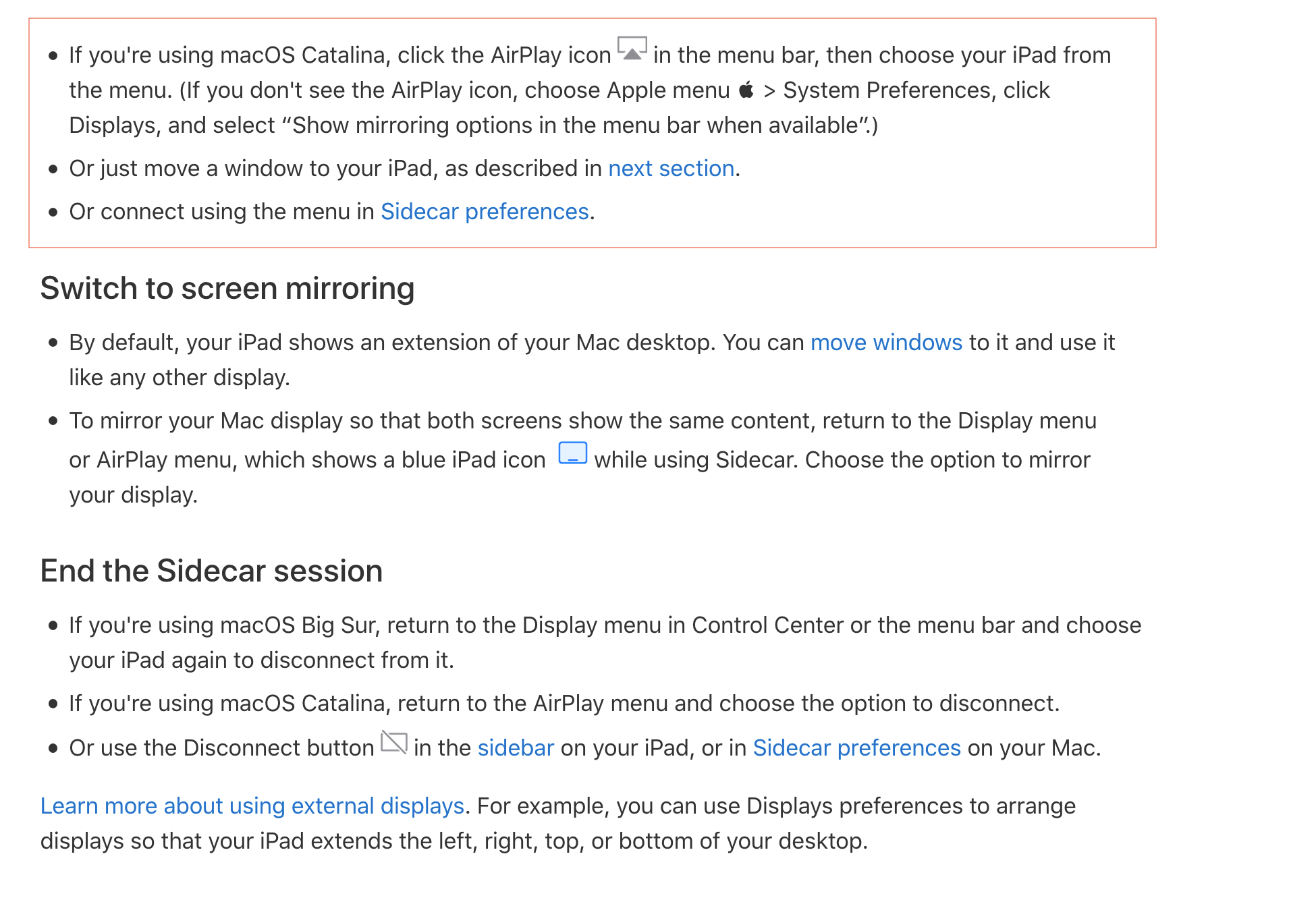
Task: Click the 'By default, your iPad shows' paragraph
Action: pos(592,360)
